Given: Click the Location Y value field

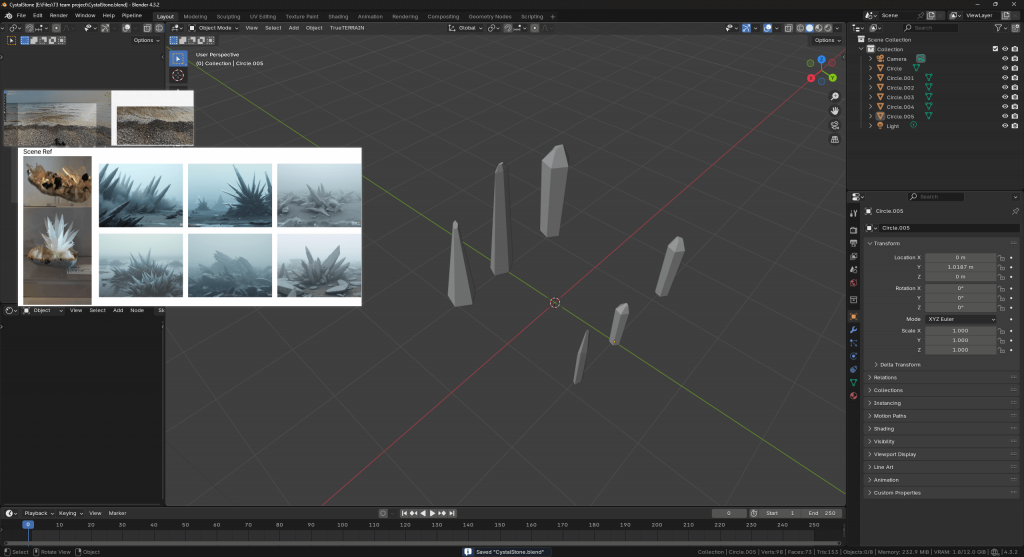Looking at the screenshot, I should [x=960, y=267].
